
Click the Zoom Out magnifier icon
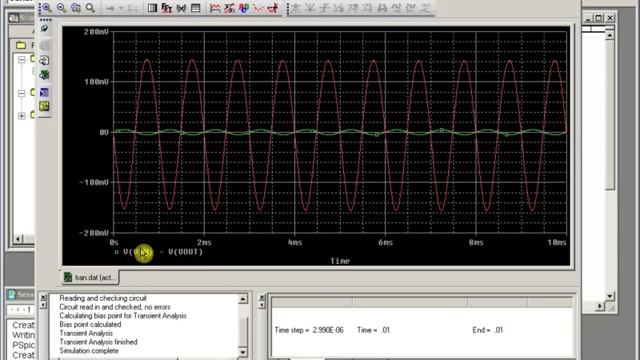tap(62, 8)
